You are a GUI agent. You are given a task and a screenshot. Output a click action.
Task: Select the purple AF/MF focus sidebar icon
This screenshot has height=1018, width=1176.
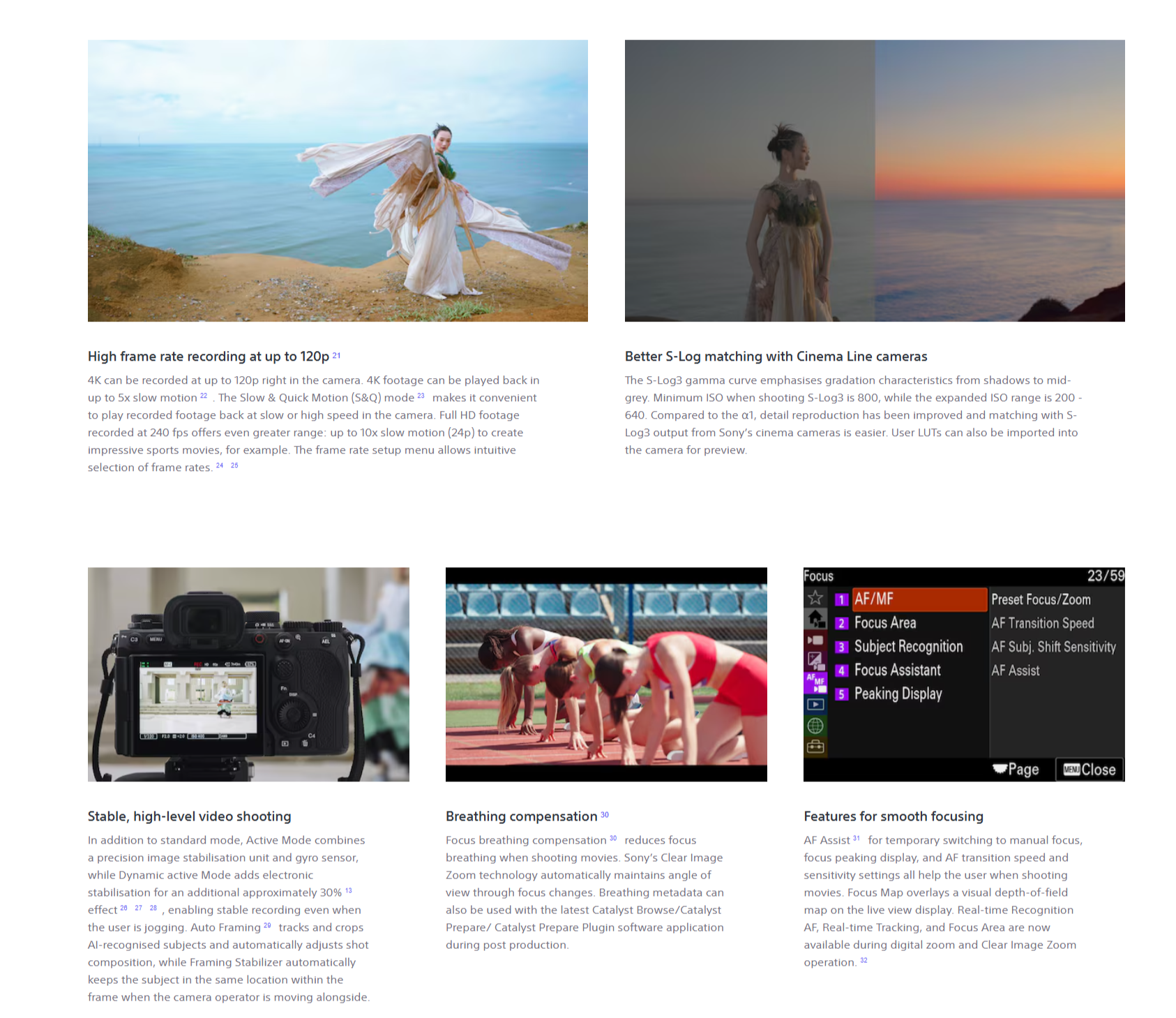[x=815, y=682]
